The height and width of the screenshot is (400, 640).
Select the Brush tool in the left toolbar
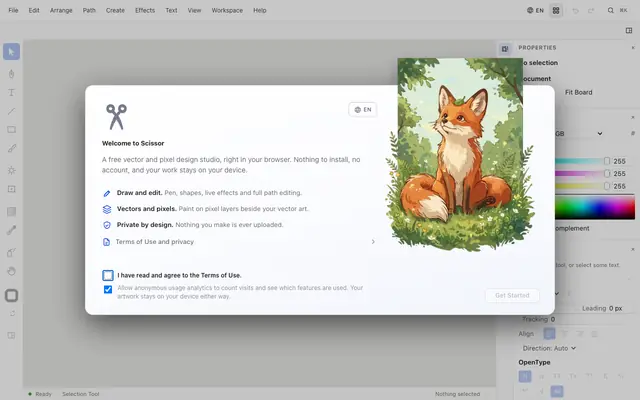[x=11, y=148]
